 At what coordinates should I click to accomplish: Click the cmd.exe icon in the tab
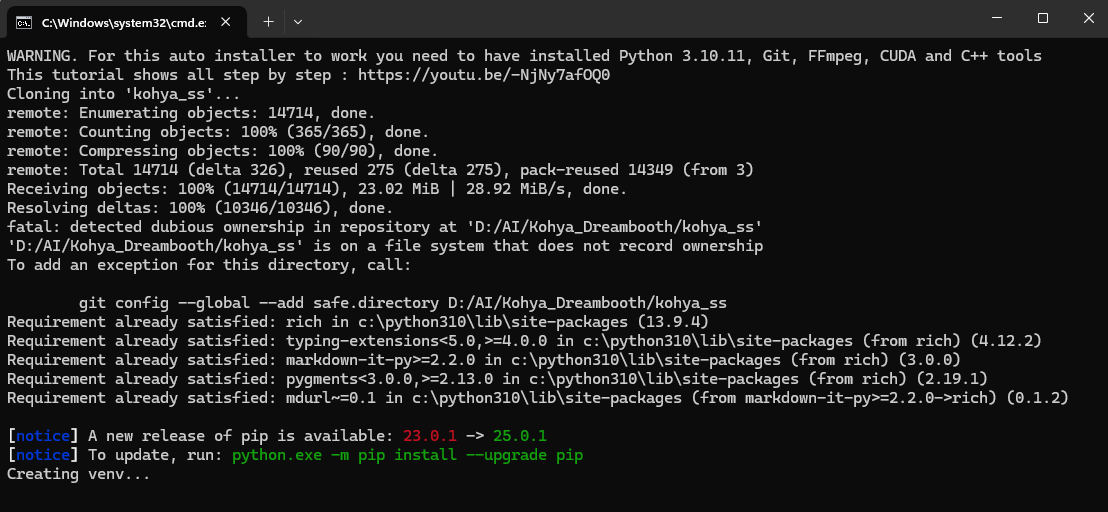(23, 23)
